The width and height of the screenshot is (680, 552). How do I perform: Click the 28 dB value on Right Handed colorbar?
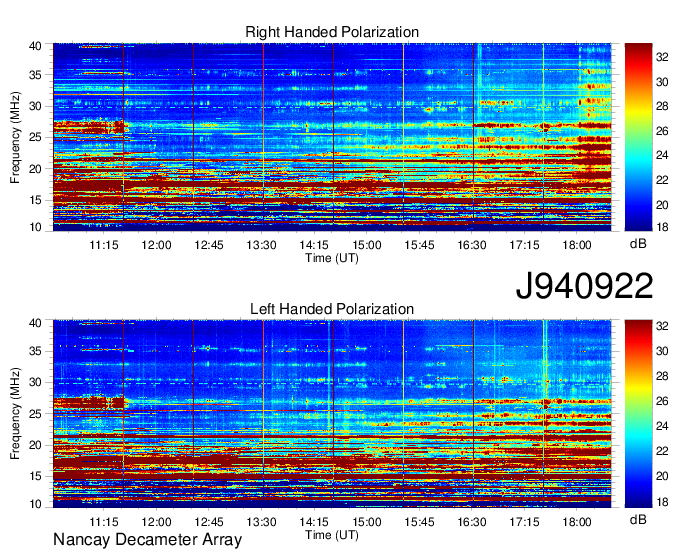(662, 107)
